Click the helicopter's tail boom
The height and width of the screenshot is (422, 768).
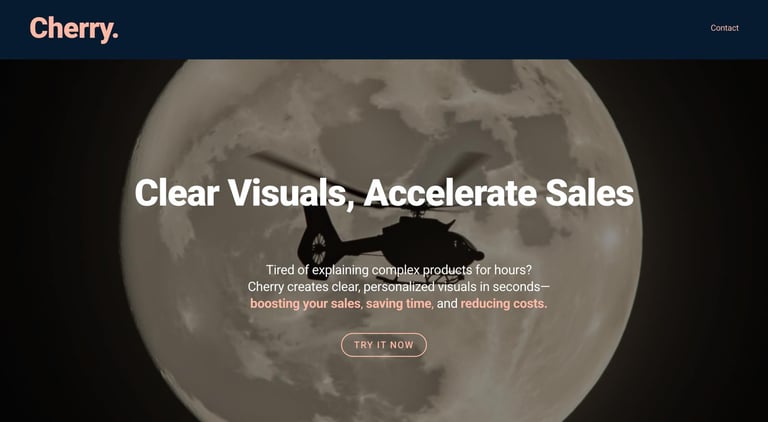click(362, 245)
